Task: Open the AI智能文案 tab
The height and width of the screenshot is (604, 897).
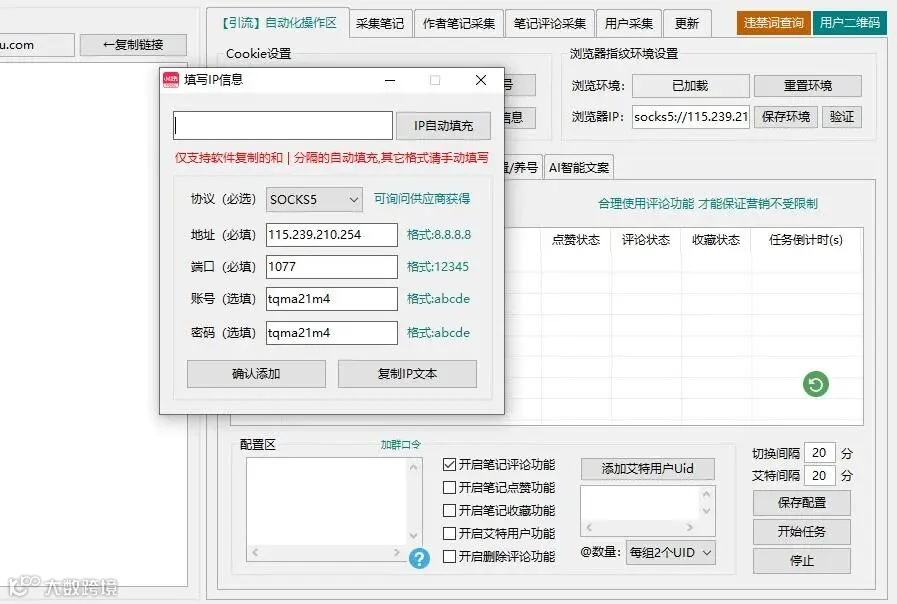Action: click(x=579, y=168)
